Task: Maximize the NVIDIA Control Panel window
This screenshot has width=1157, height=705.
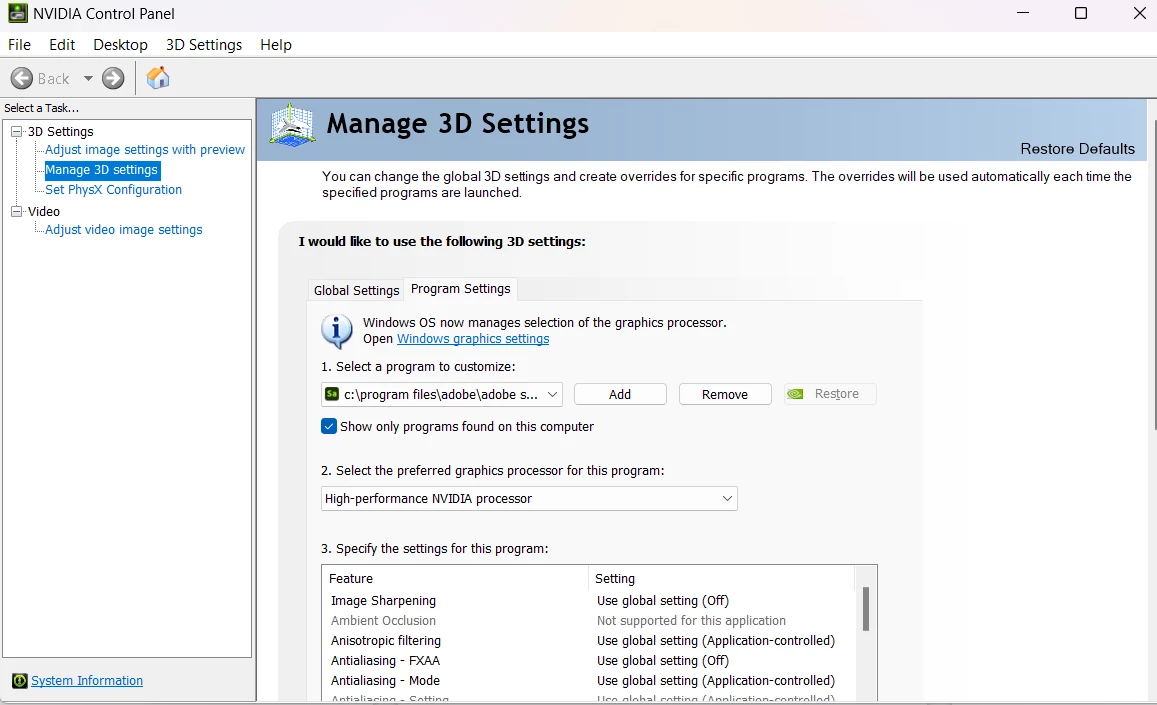Action: 1081,13
